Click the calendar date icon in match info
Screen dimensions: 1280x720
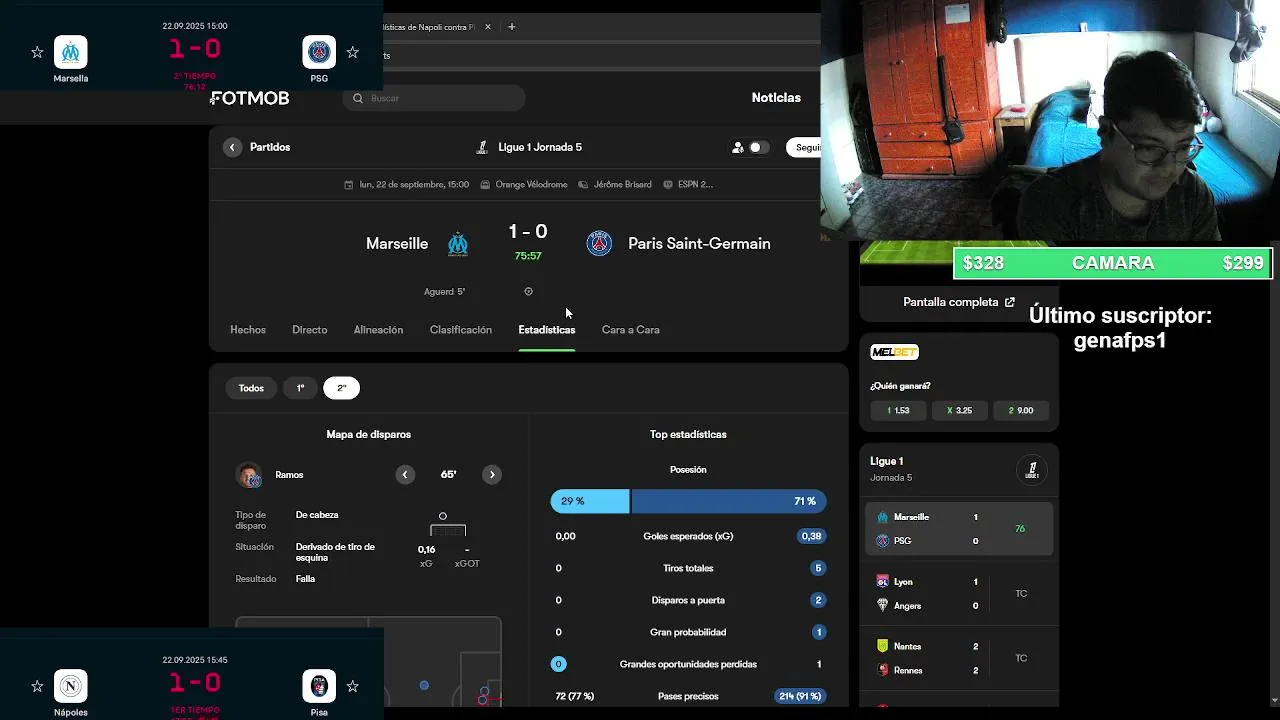(x=349, y=185)
